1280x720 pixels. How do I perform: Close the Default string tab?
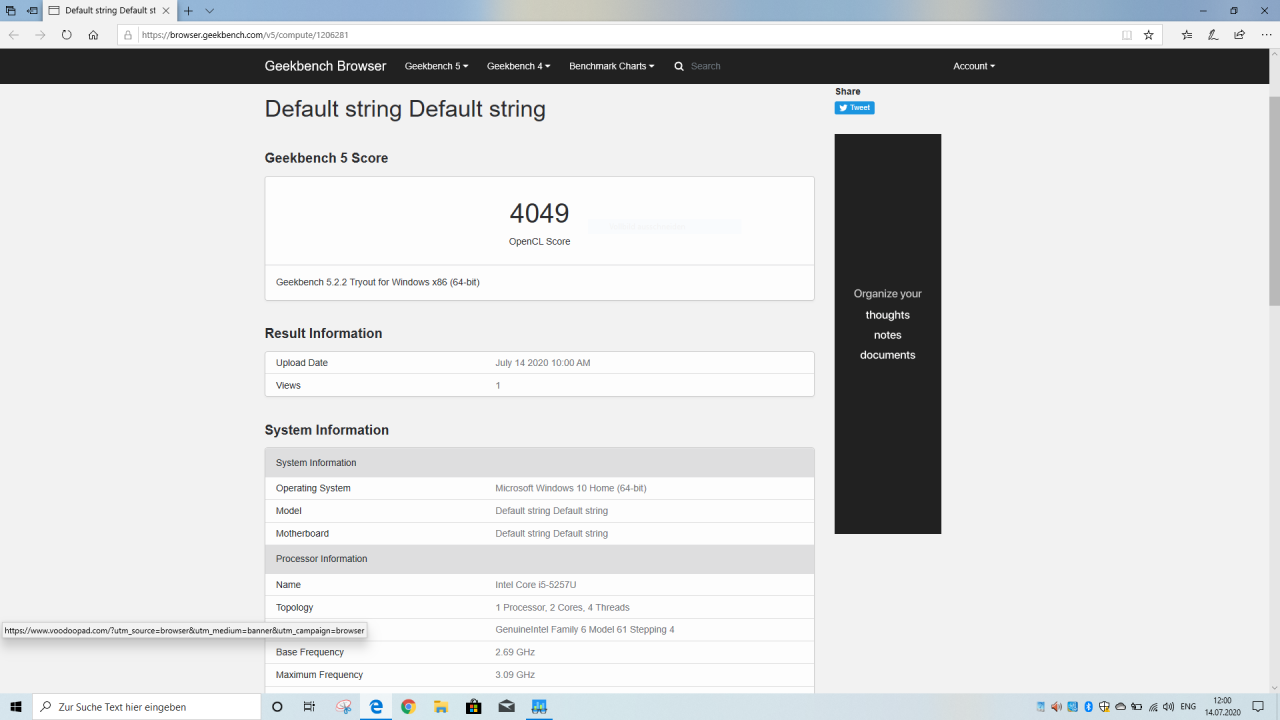coord(167,10)
